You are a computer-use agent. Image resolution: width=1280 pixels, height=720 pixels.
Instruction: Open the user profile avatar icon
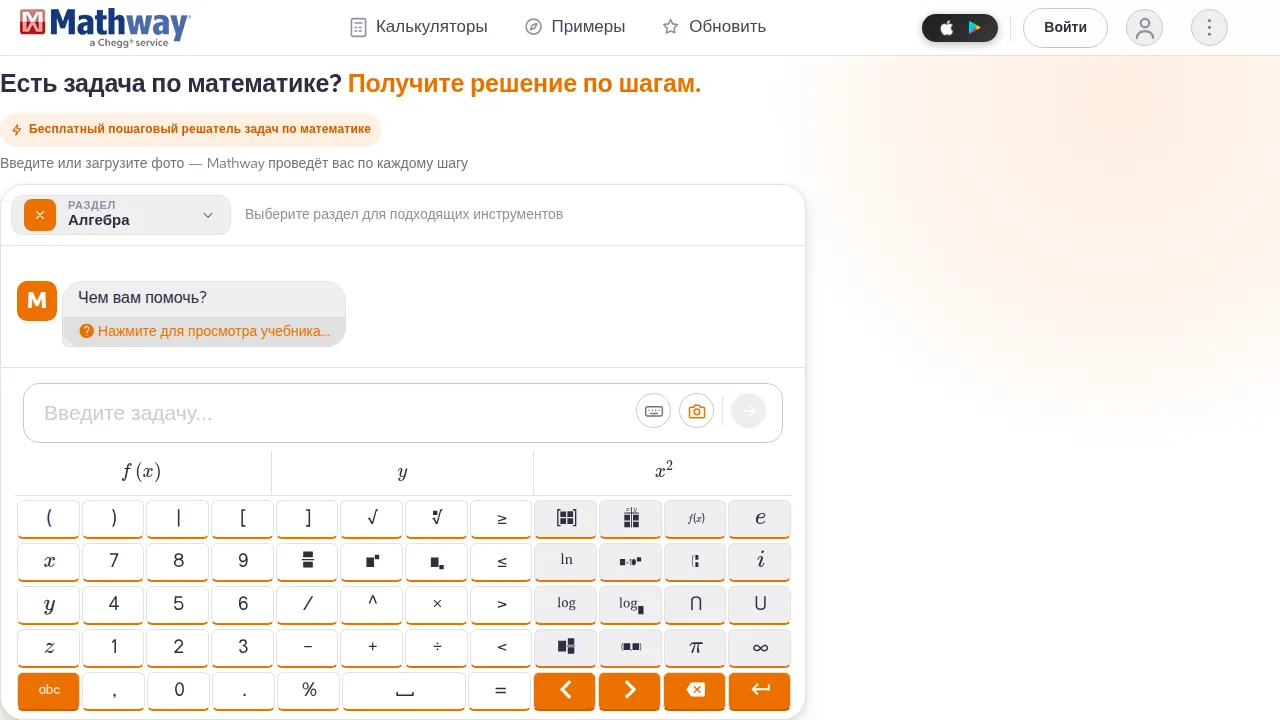point(1144,28)
